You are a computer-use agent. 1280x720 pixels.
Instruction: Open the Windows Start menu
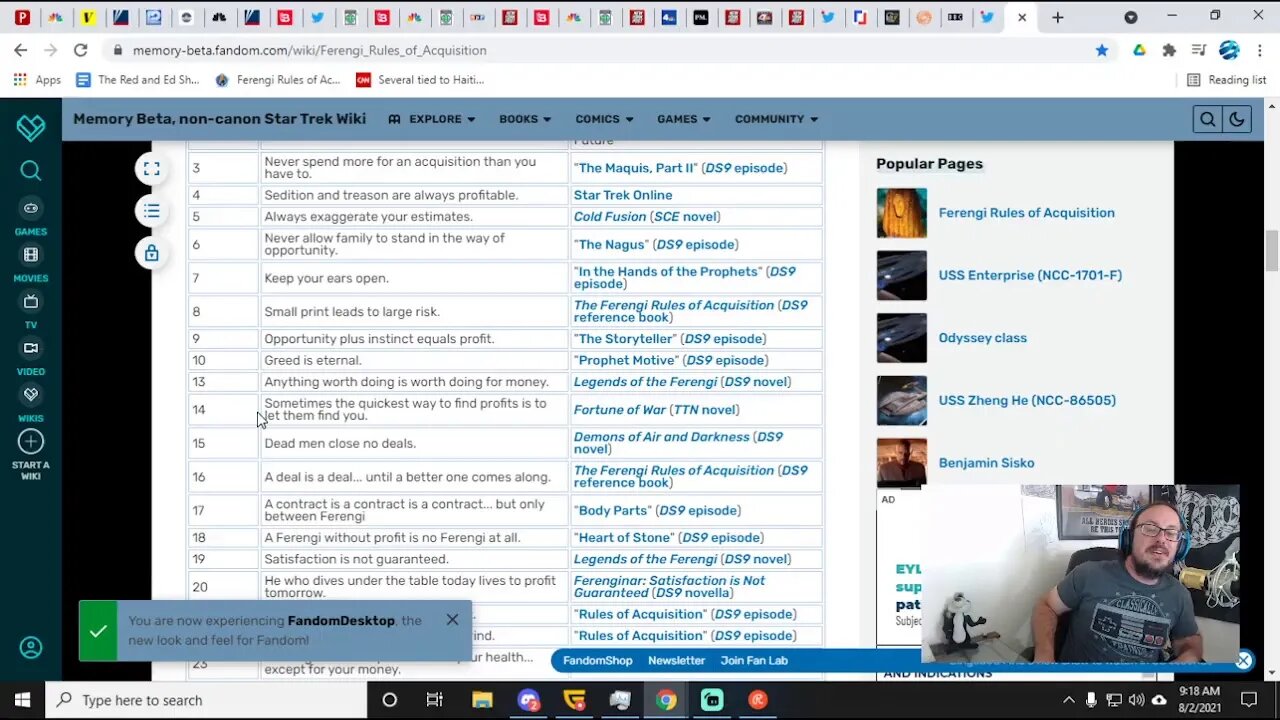tap(22, 700)
